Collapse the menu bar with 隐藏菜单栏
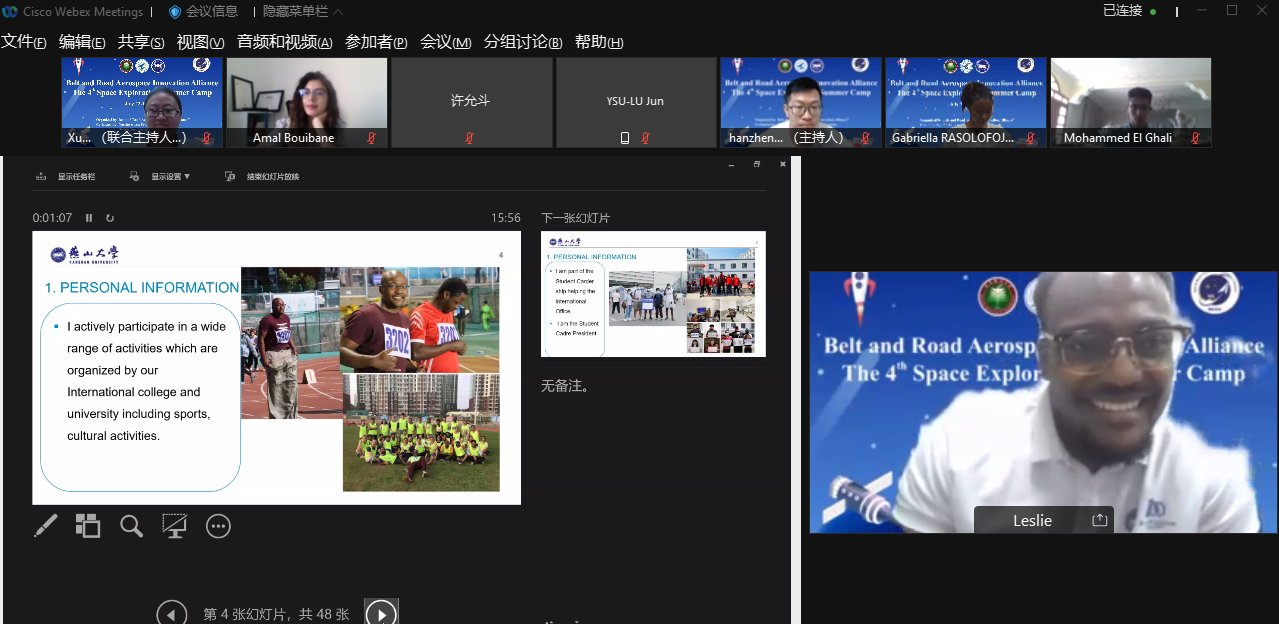Screen dimensions: 1279x624 pos(302,11)
